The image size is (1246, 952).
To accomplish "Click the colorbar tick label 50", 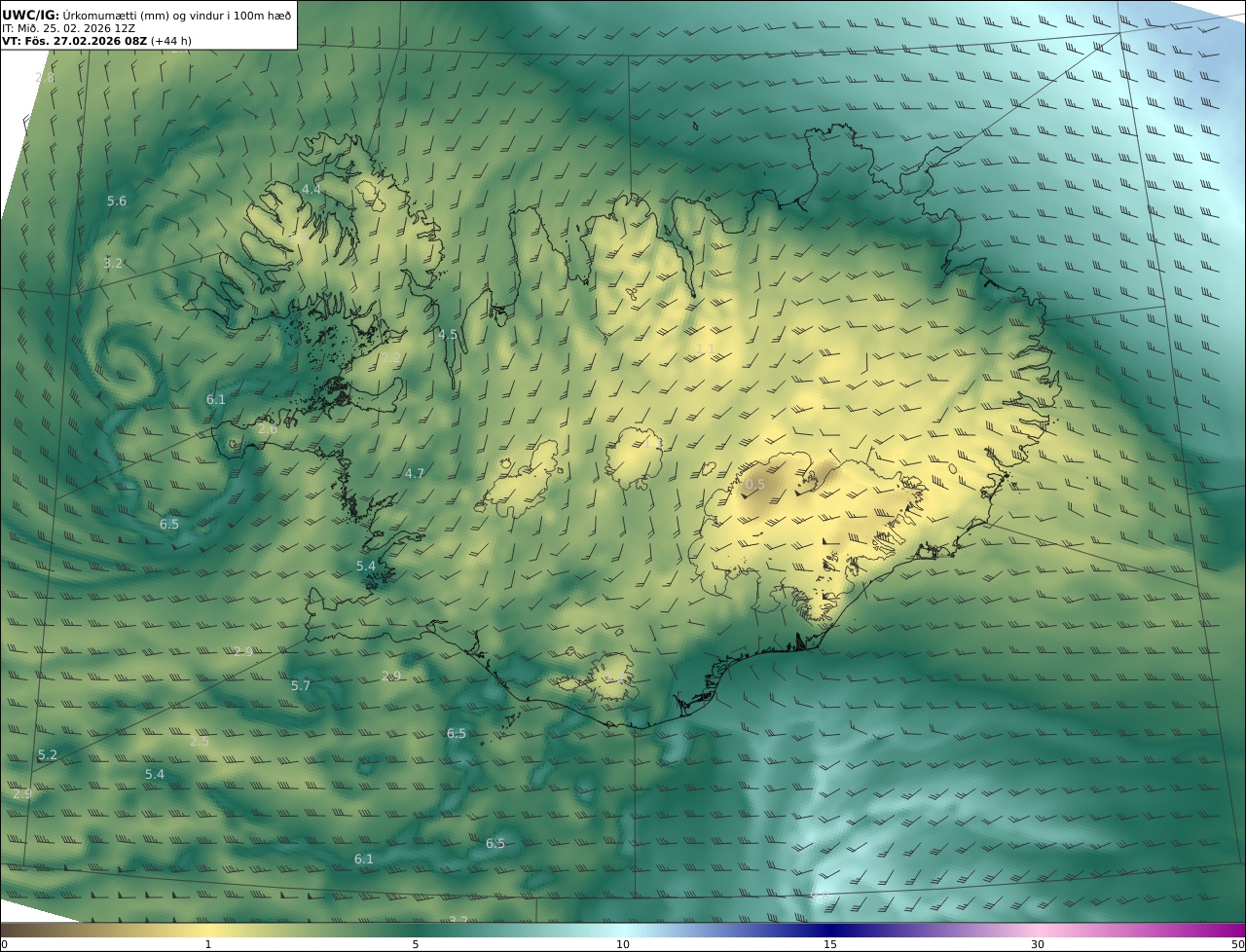I will click(x=1237, y=944).
